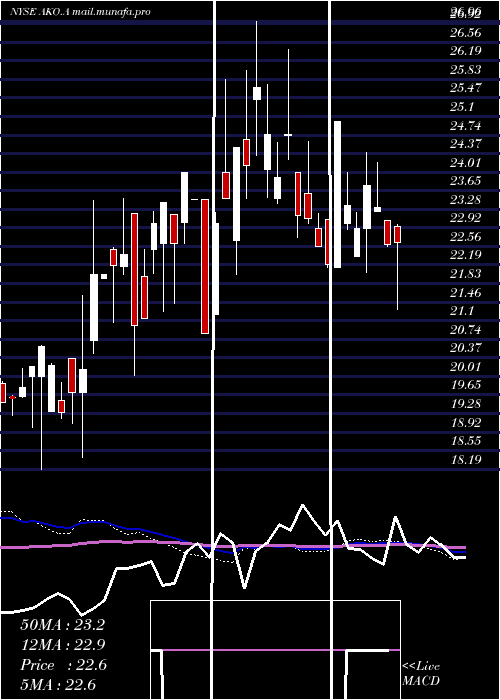Select the Price : 22.6 readout

click(x=63, y=665)
